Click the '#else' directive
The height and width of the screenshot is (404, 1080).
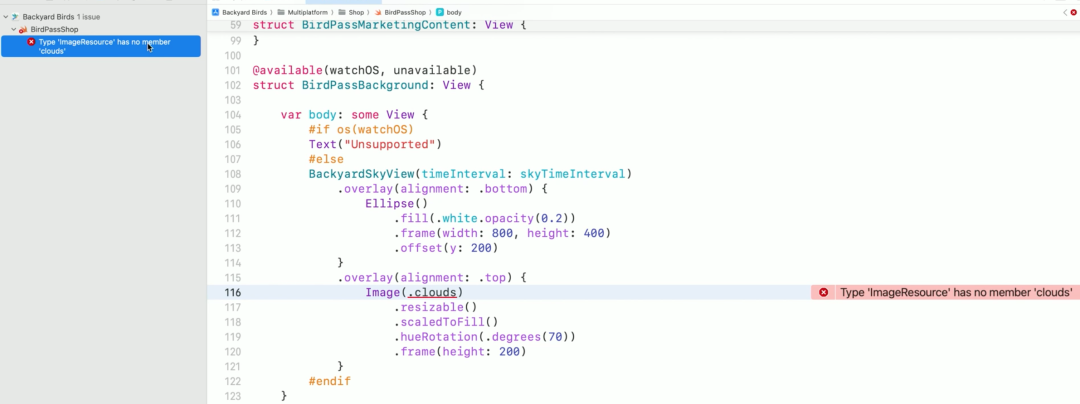click(326, 159)
